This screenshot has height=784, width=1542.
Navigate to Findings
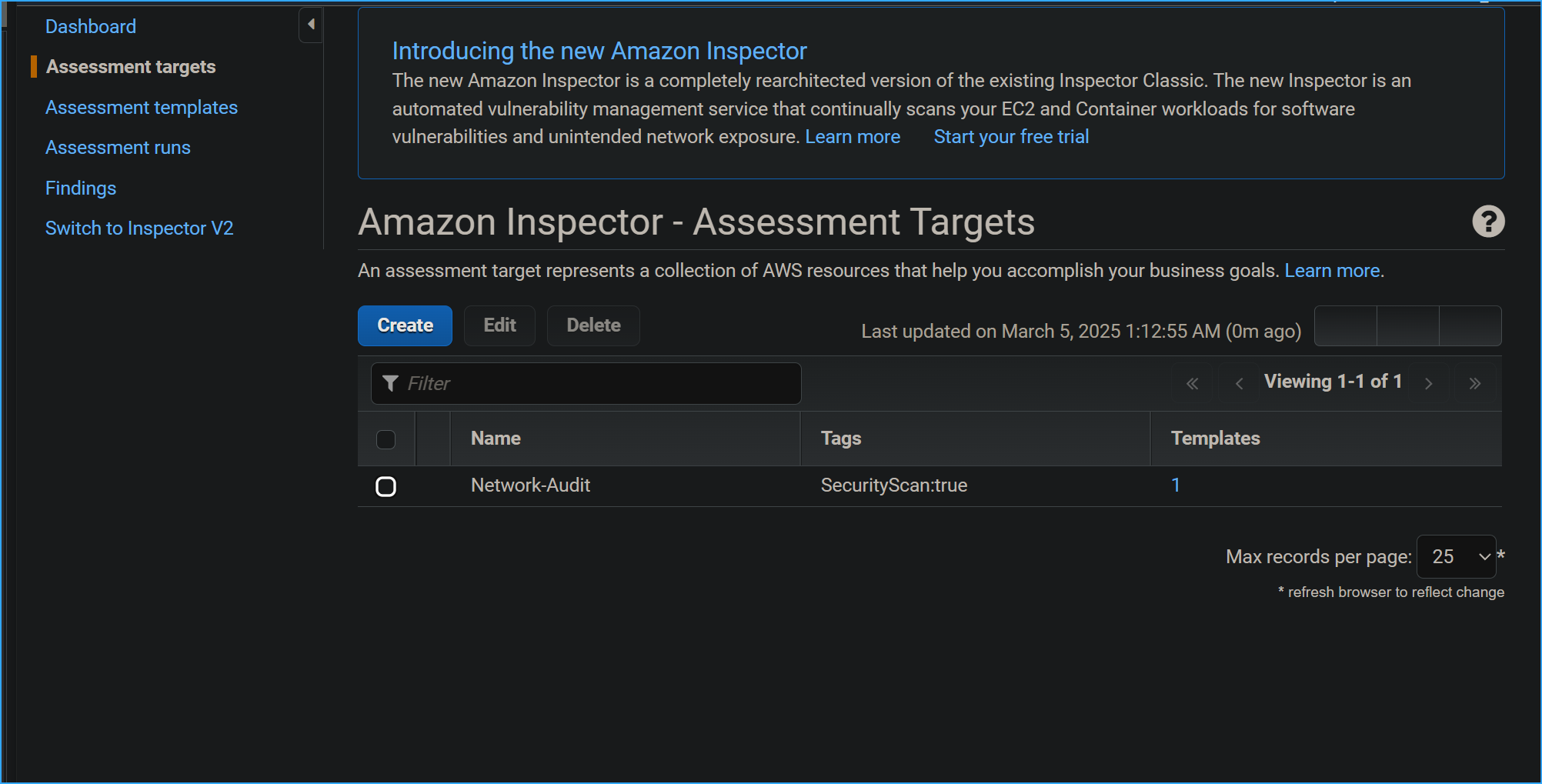80,188
